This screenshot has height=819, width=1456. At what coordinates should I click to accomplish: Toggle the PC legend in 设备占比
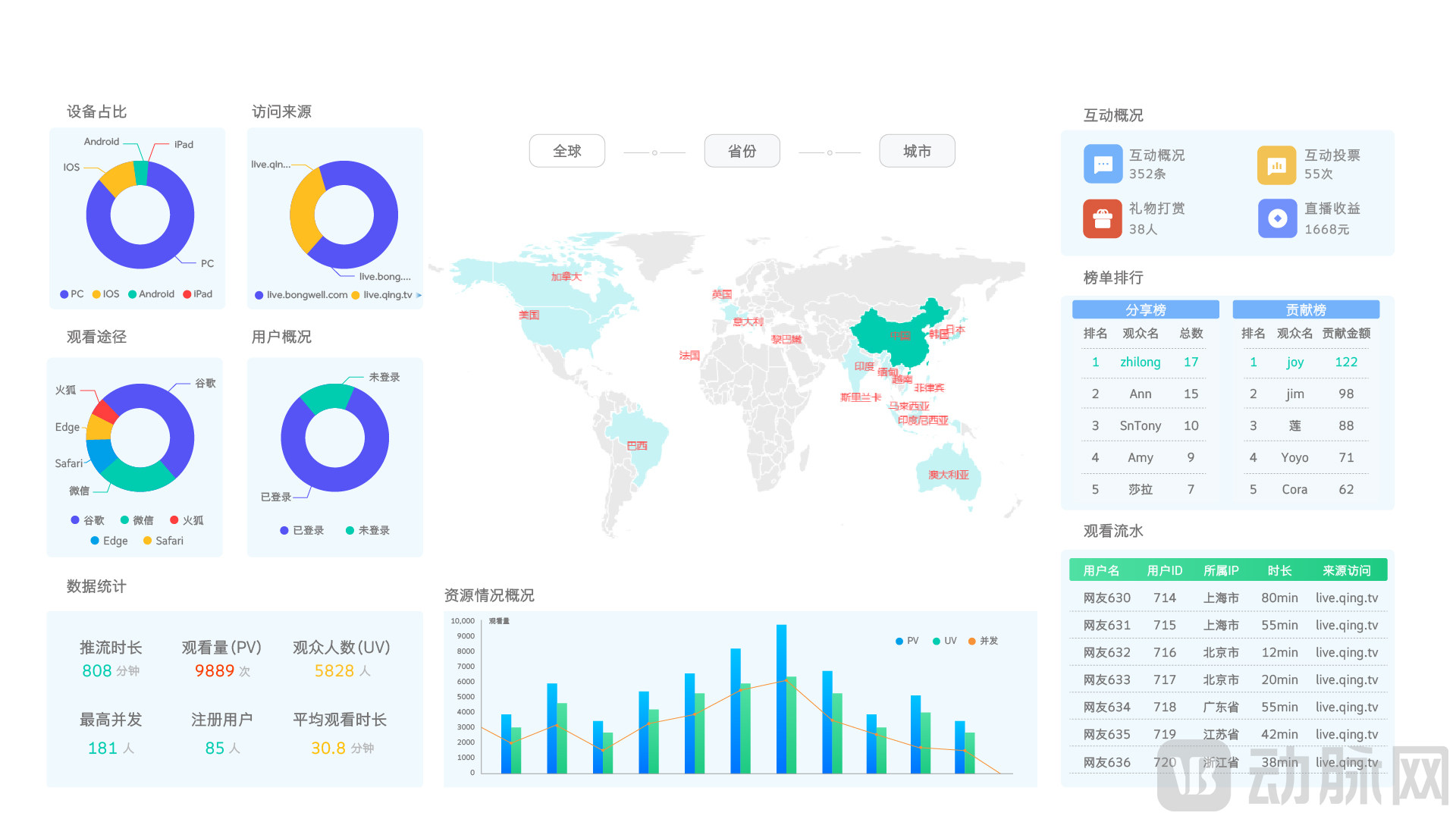(72, 294)
